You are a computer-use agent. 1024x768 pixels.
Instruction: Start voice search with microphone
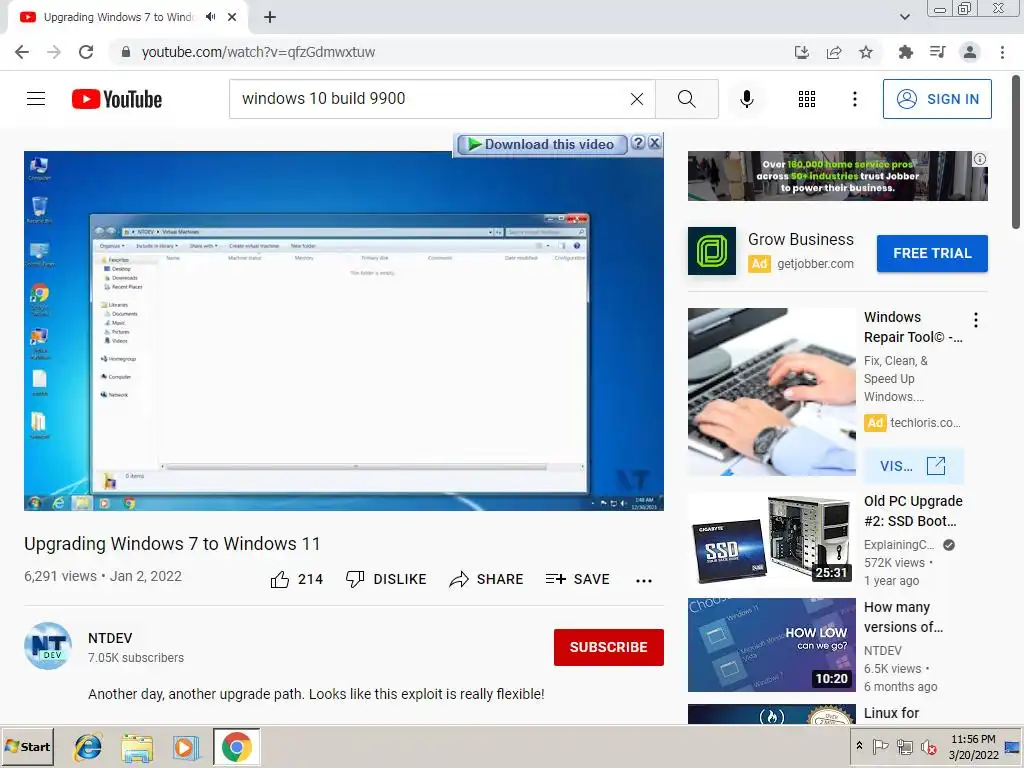746,99
